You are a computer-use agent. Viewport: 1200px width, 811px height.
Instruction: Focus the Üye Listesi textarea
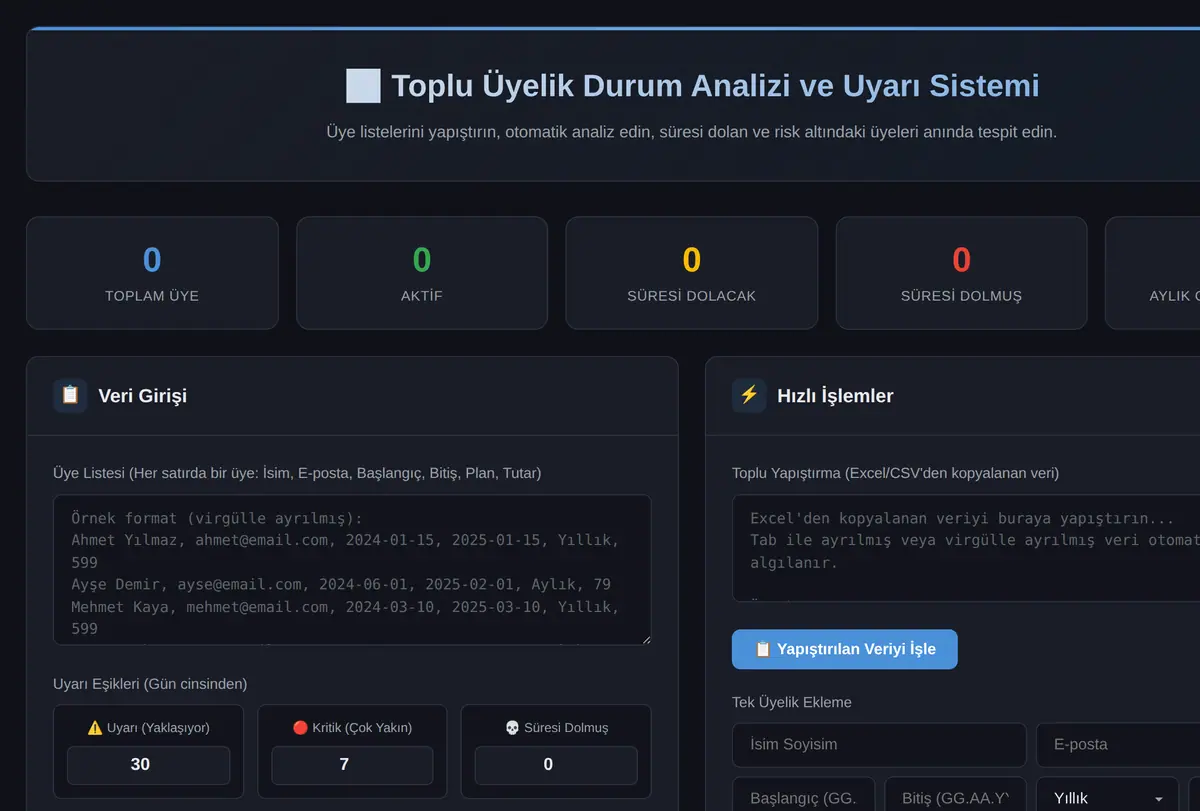[x=352, y=570]
